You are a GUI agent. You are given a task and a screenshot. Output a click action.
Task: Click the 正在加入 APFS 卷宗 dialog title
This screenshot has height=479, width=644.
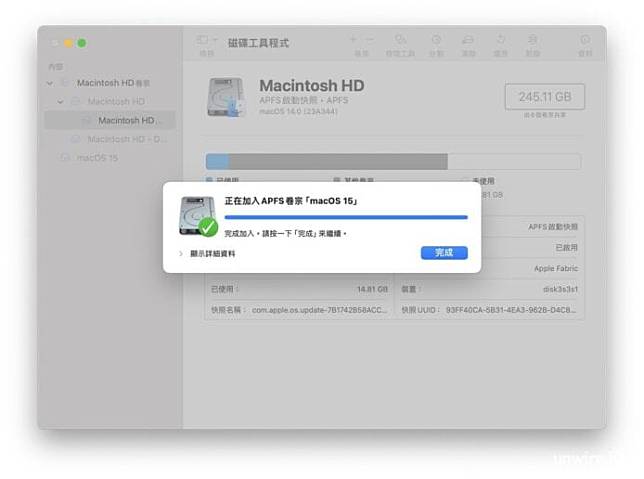(291, 201)
